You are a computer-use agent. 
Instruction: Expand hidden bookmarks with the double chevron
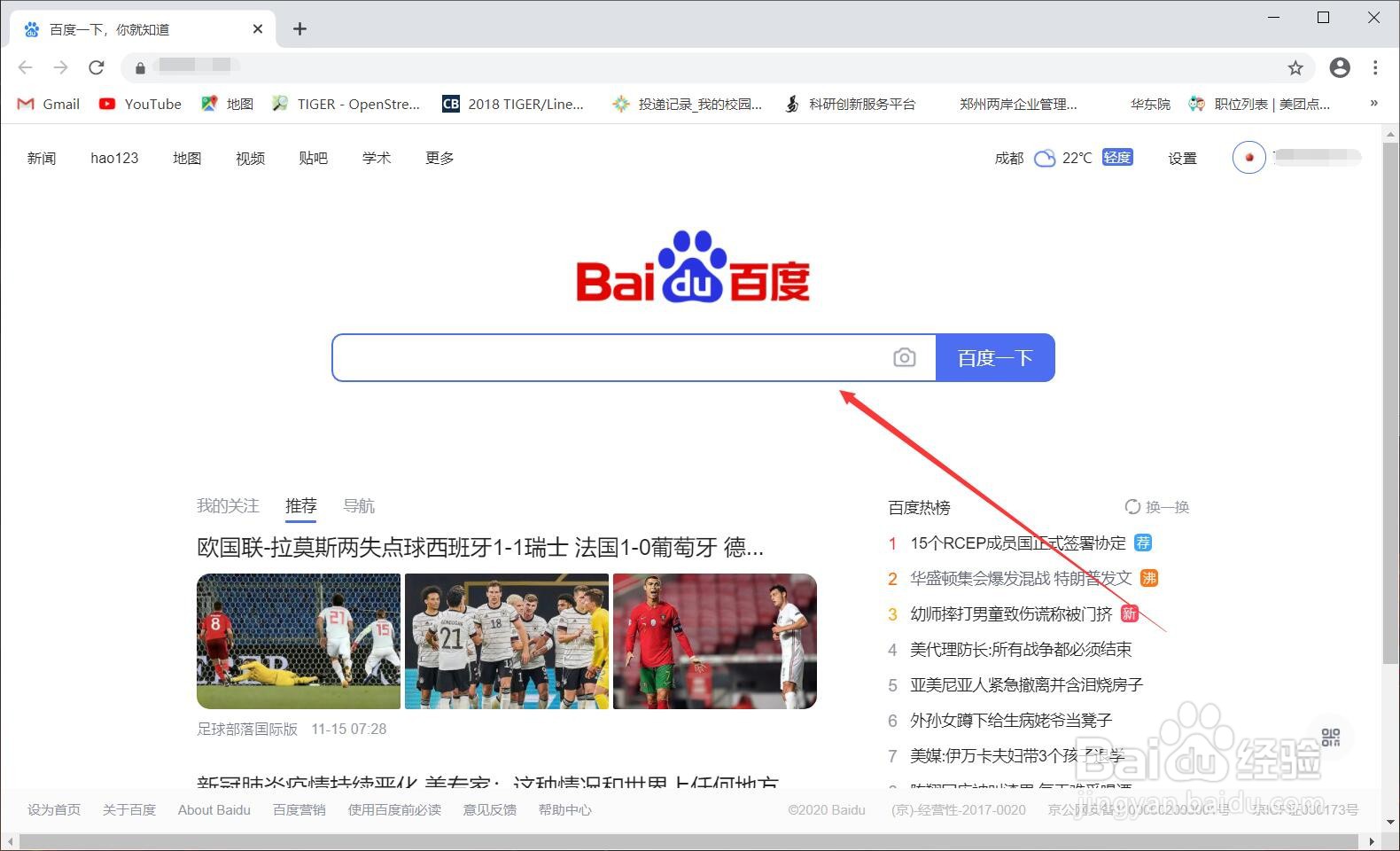tap(1373, 103)
